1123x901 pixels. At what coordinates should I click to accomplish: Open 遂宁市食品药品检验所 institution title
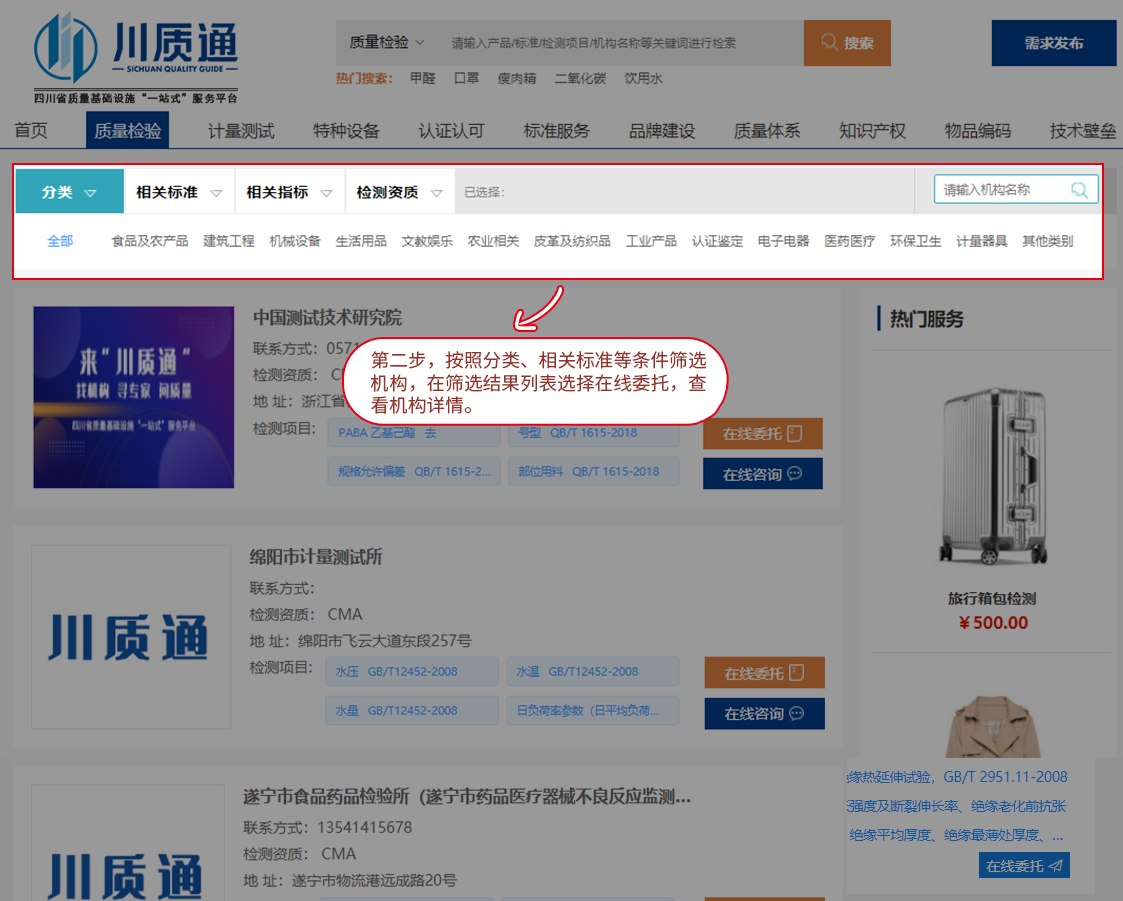click(x=467, y=796)
